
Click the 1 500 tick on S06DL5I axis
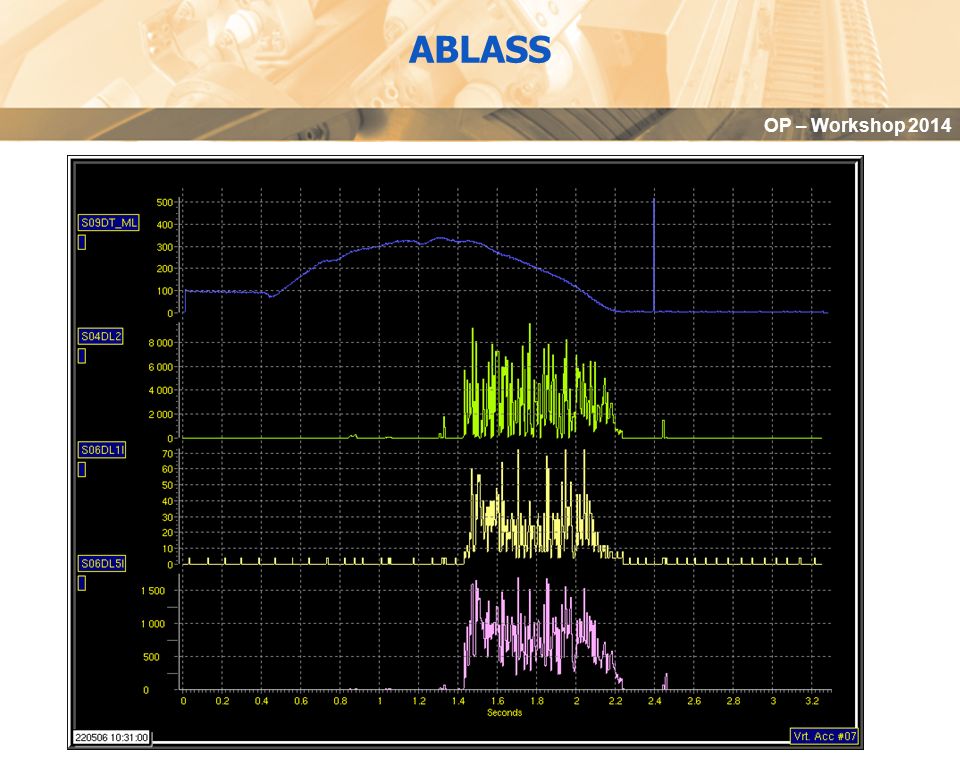(153, 591)
